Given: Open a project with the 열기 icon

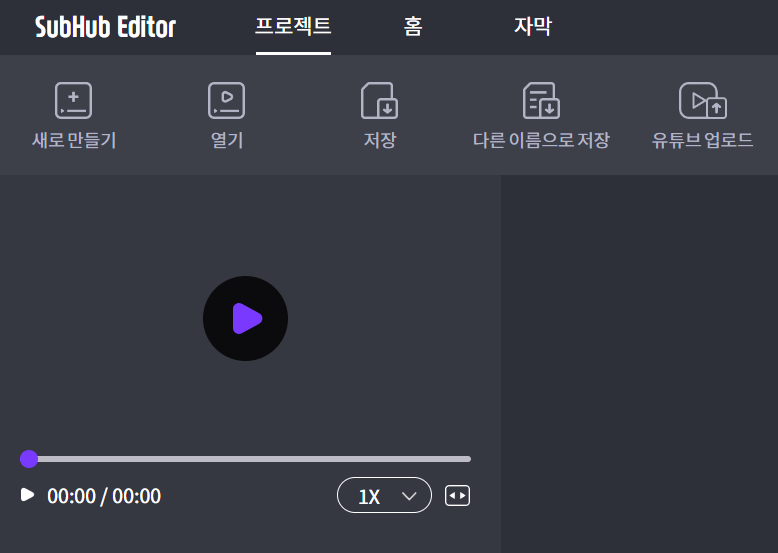Looking at the screenshot, I should 226,101.
